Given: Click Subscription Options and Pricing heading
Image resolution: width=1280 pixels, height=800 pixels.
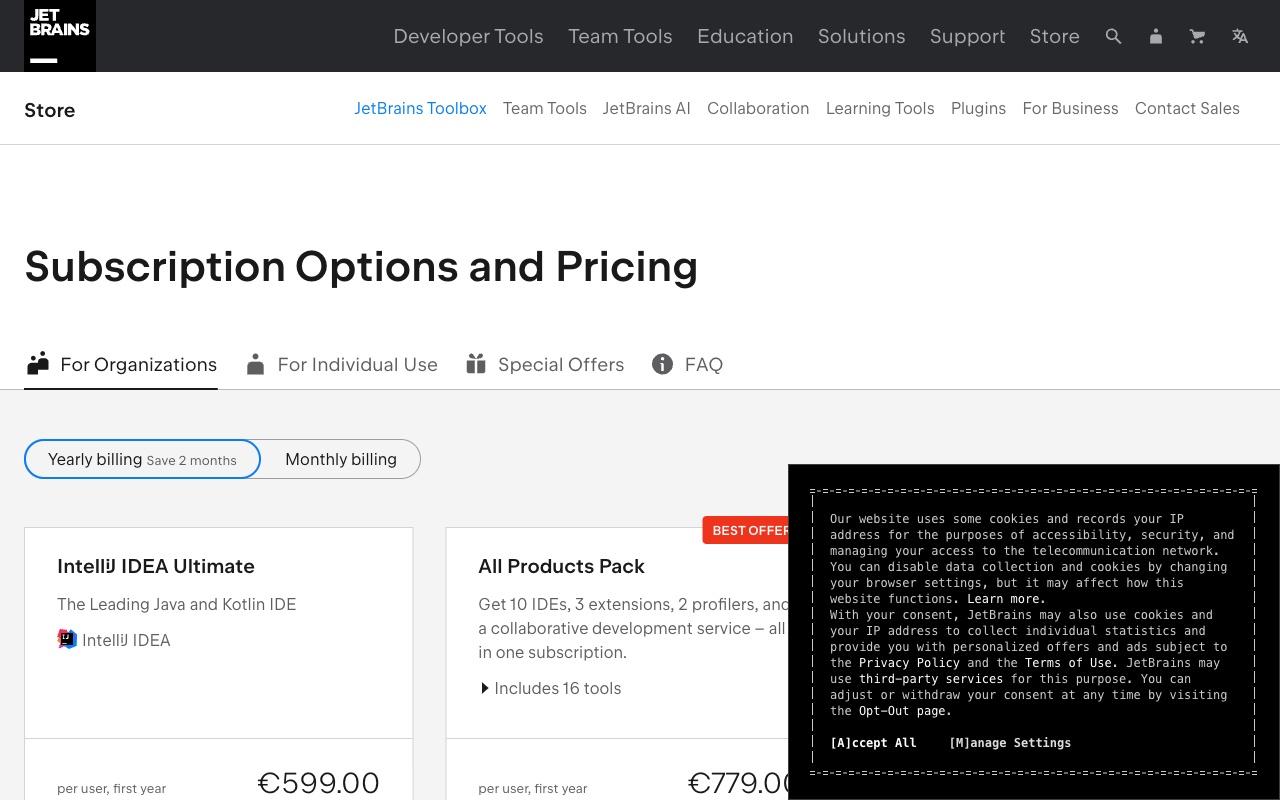Looking at the screenshot, I should (361, 267).
